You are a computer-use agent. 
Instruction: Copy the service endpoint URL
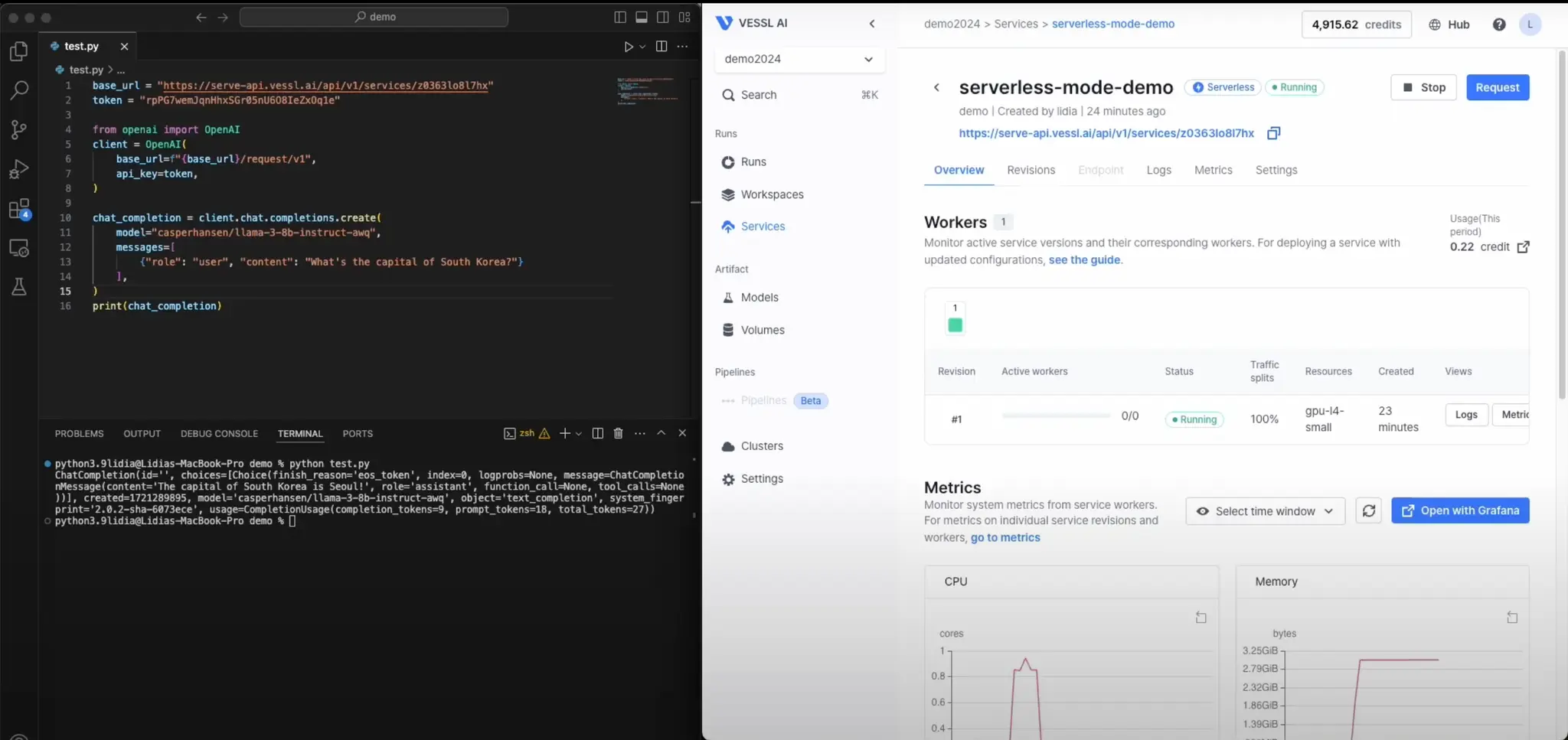[1273, 133]
